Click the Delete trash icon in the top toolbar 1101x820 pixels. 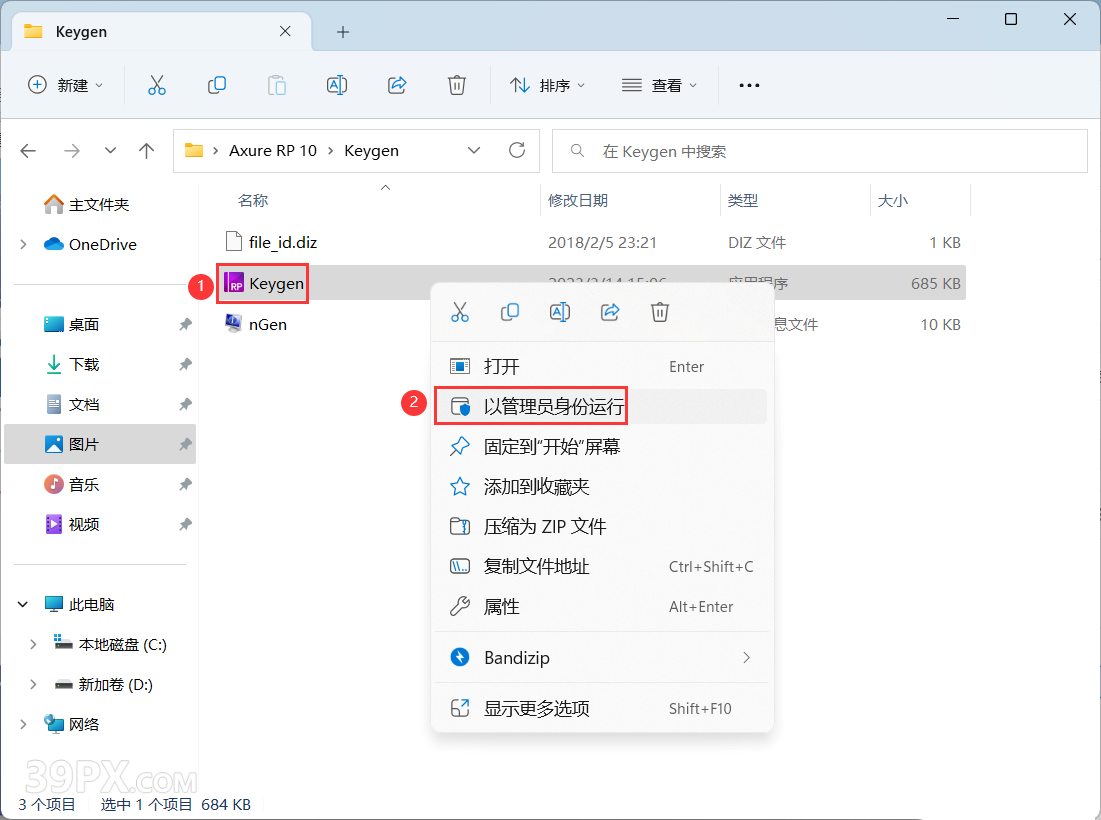click(x=456, y=86)
